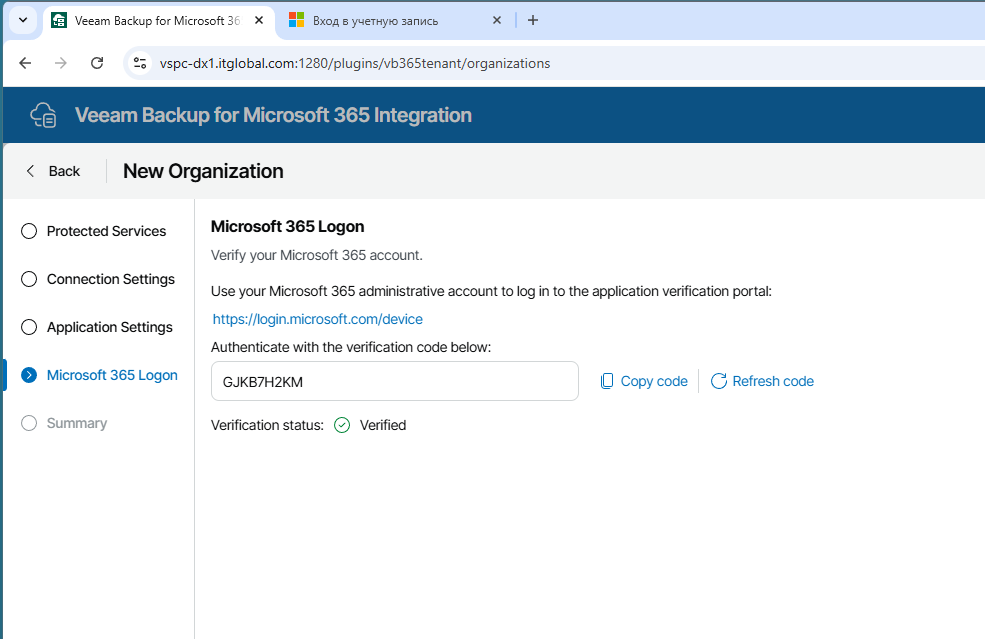
Task: Go Back from New Organization wizard
Action: click(x=53, y=171)
